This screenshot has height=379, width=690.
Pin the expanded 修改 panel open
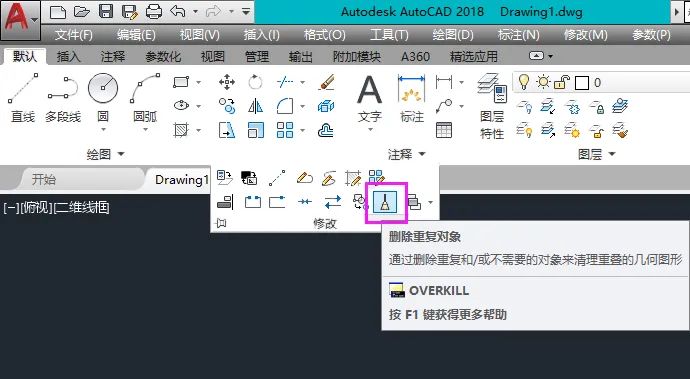(221, 224)
